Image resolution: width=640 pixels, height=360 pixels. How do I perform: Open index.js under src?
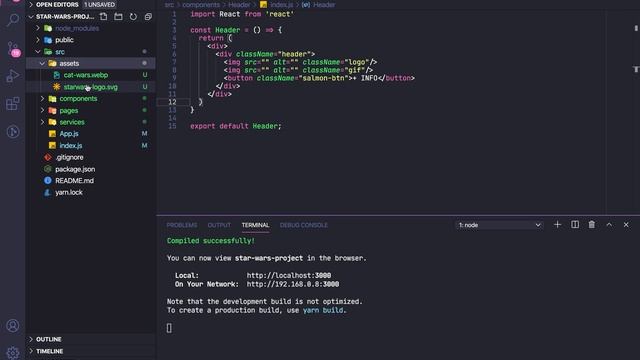pyautogui.click(x=71, y=146)
